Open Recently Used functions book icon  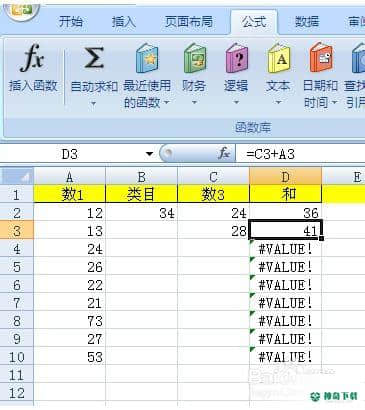tap(147, 59)
